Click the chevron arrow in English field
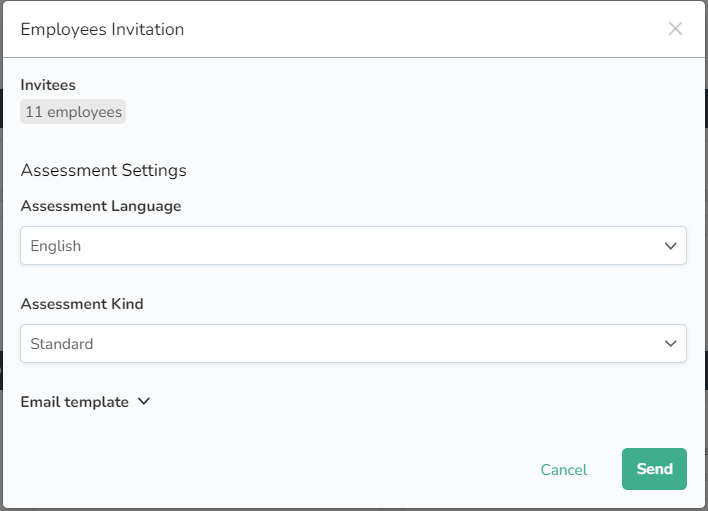This screenshot has height=511, width=708. click(x=671, y=245)
